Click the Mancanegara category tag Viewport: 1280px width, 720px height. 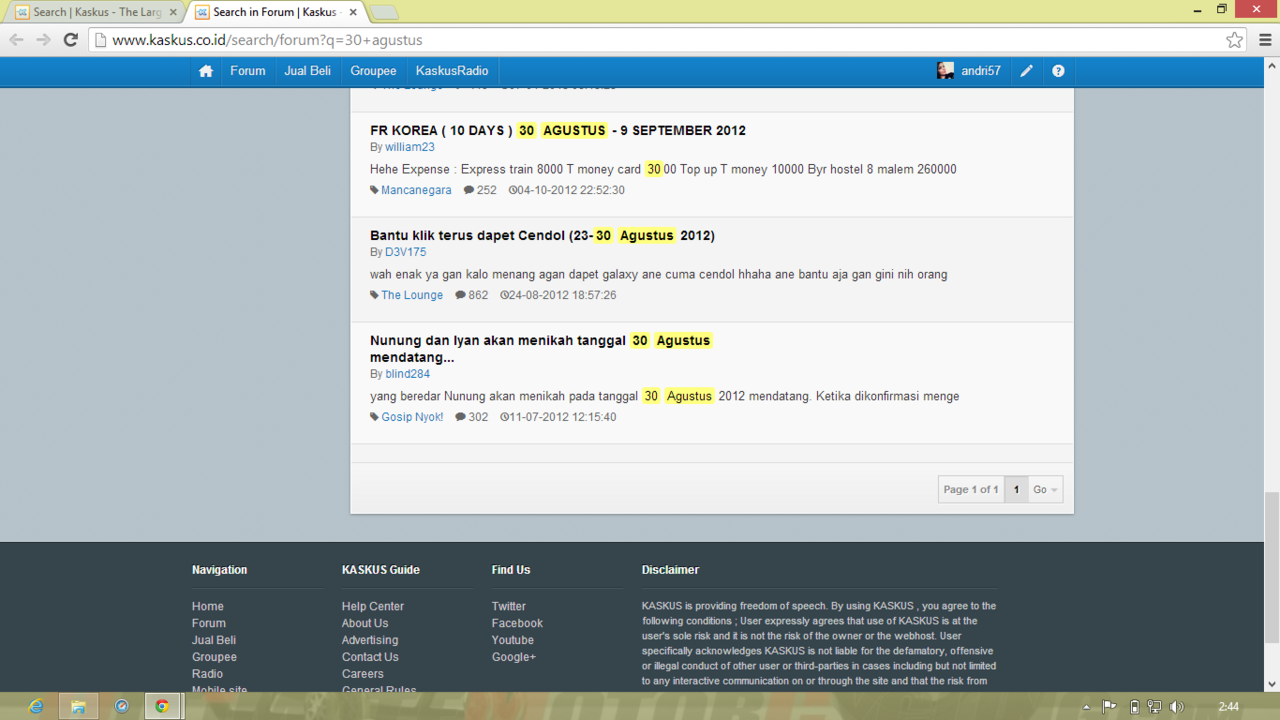click(x=416, y=190)
